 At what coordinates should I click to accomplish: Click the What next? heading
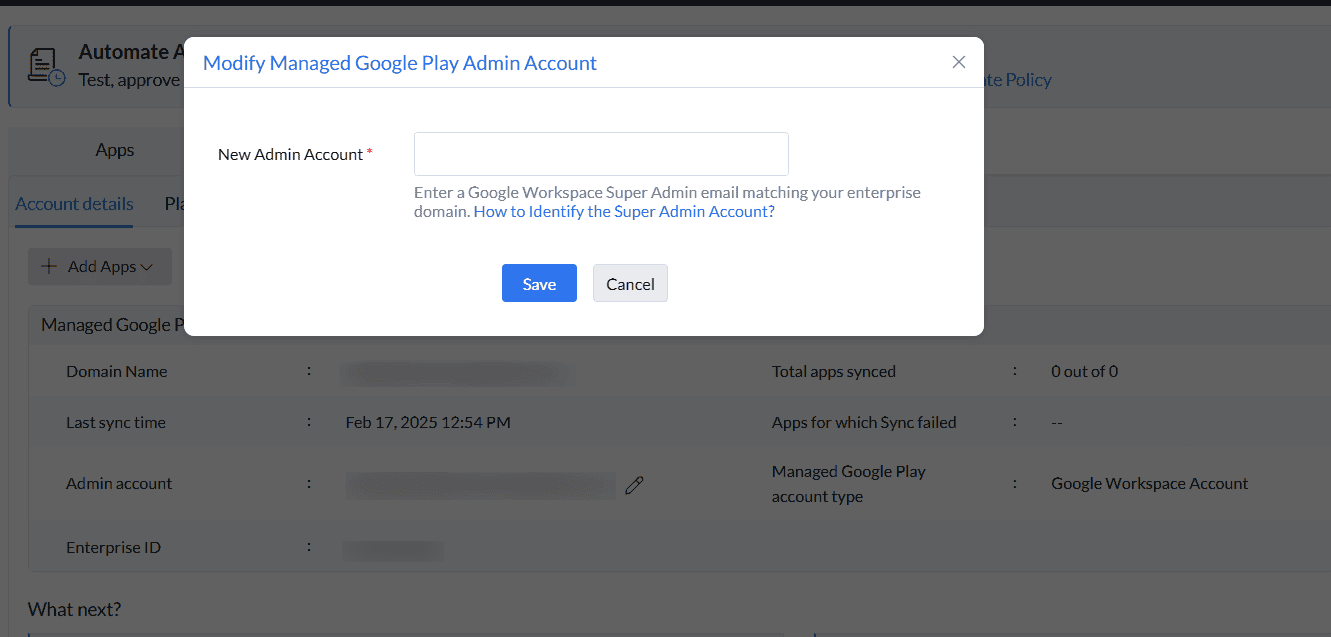[74, 609]
